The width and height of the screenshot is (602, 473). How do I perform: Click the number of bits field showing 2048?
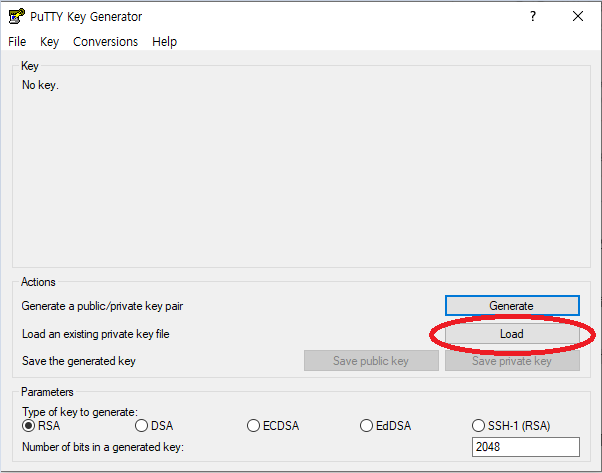pyautogui.click(x=526, y=447)
